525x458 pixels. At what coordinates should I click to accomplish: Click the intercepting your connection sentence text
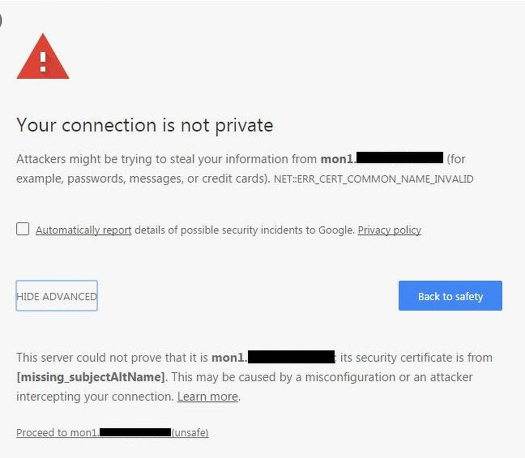point(95,397)
